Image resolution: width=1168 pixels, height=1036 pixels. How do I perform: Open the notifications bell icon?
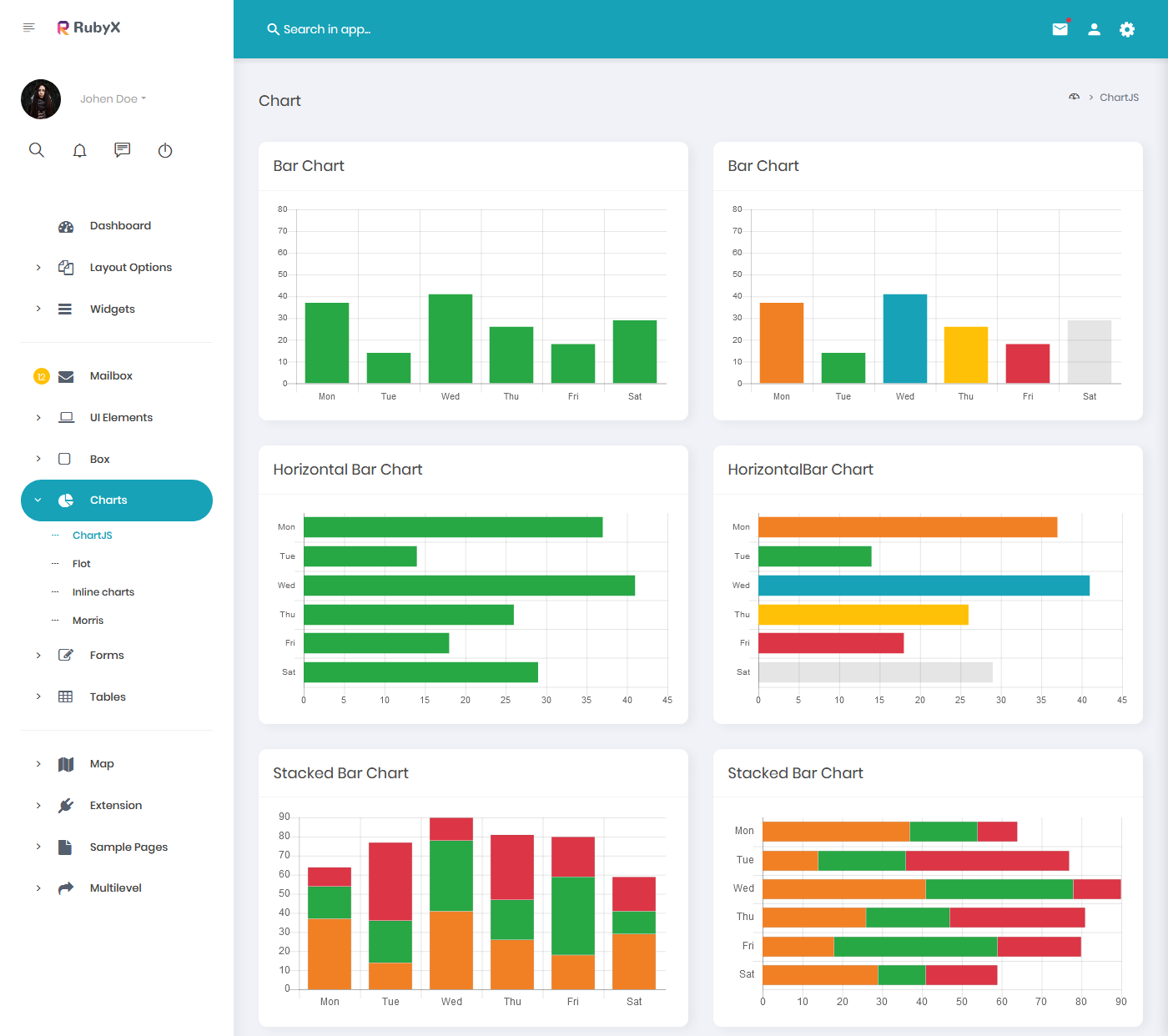(79, 150)
